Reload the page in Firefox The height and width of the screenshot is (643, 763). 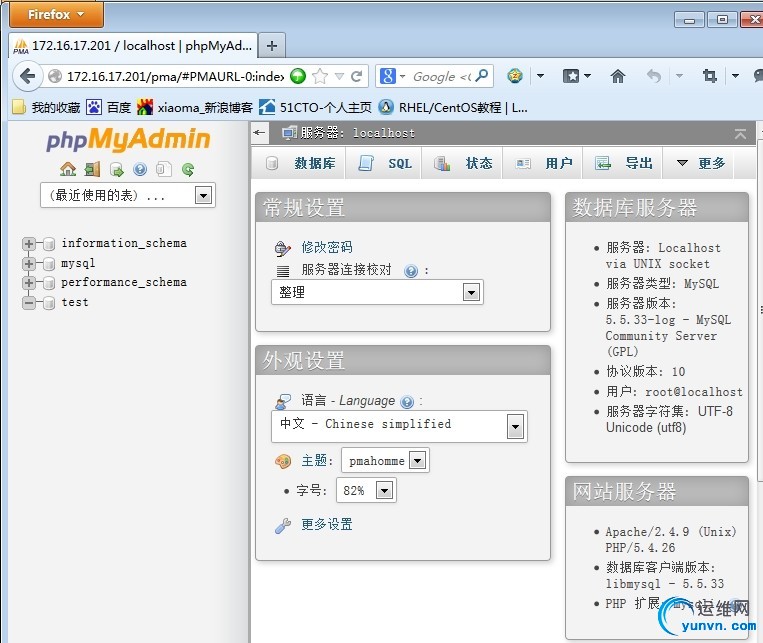point(357,76)
